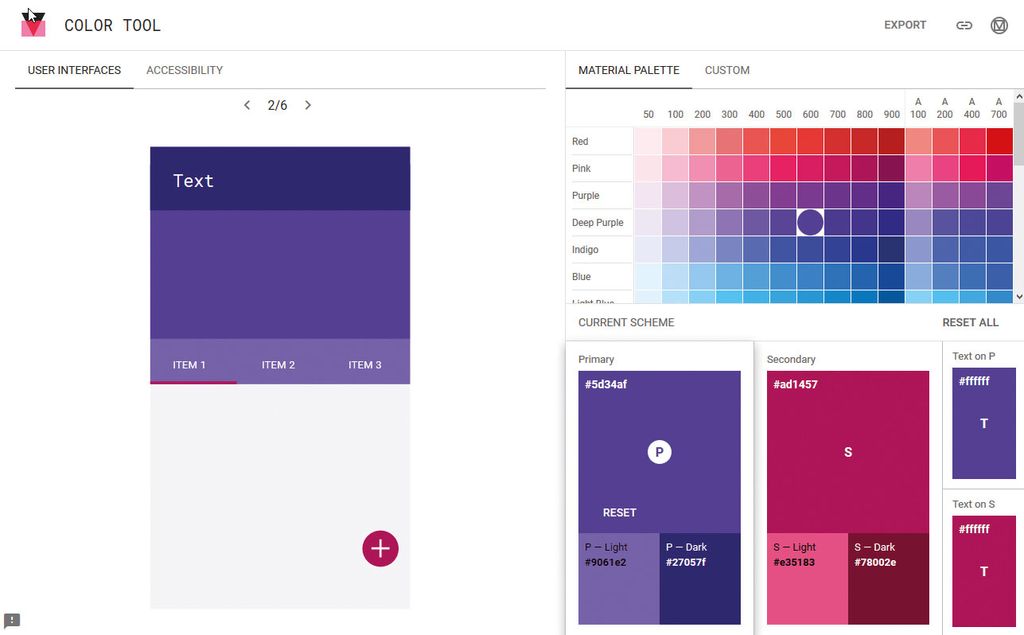Click the pink Color Tool logo
This screenshot has height=635, width=1024.
click(x=33, y=24)
